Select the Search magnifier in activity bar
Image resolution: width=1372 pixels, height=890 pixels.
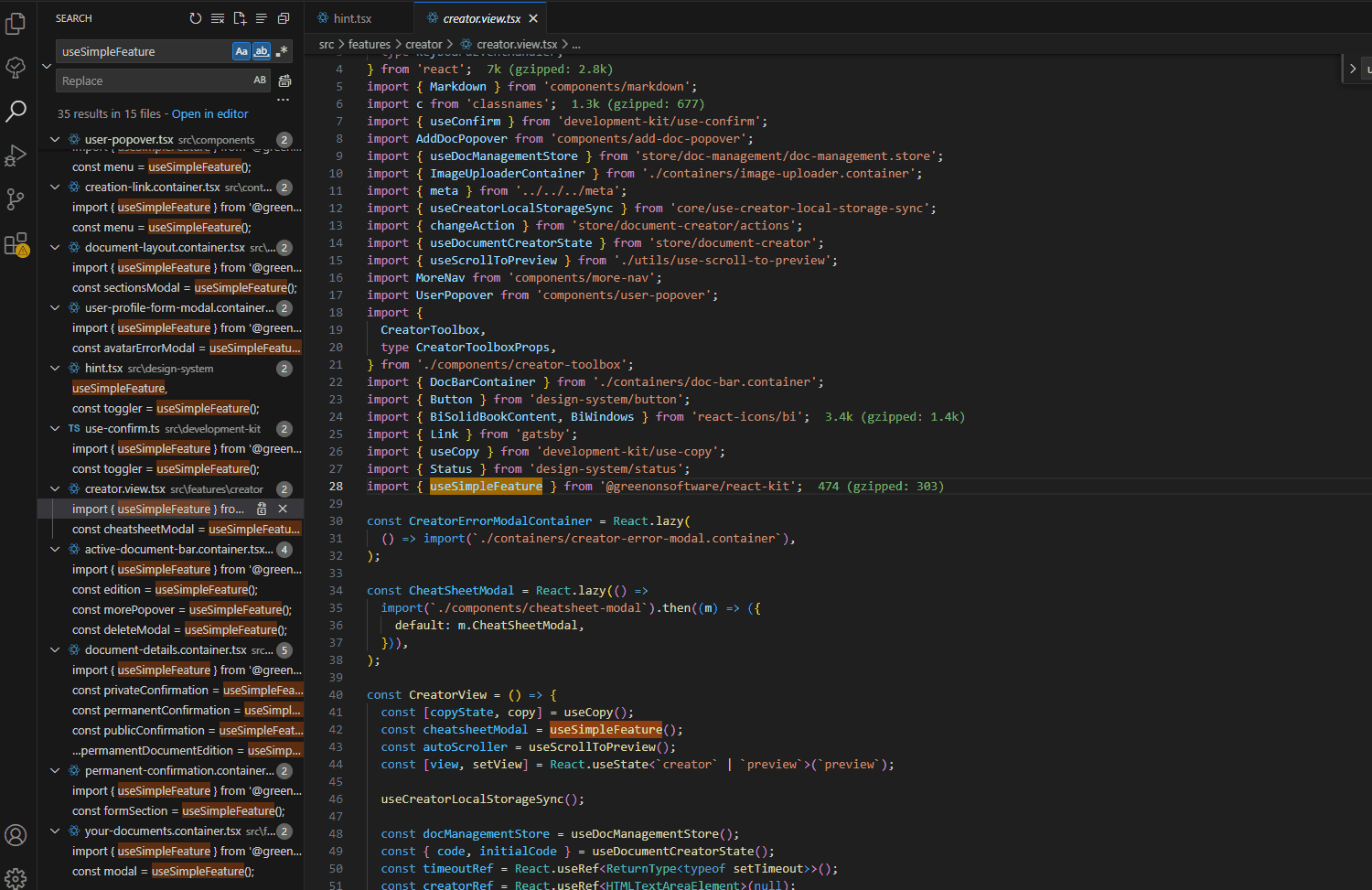coord(16,111)
